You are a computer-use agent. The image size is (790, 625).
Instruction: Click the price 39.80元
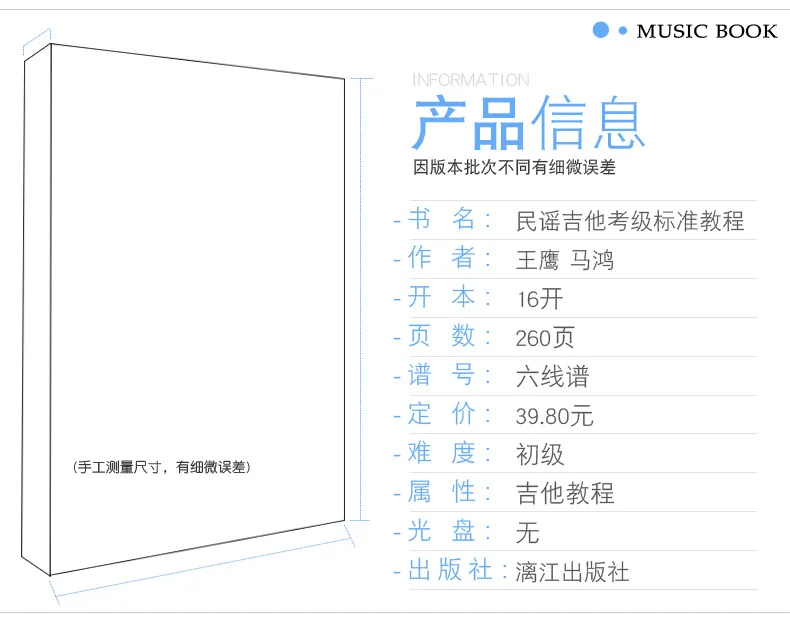(554, 416)
